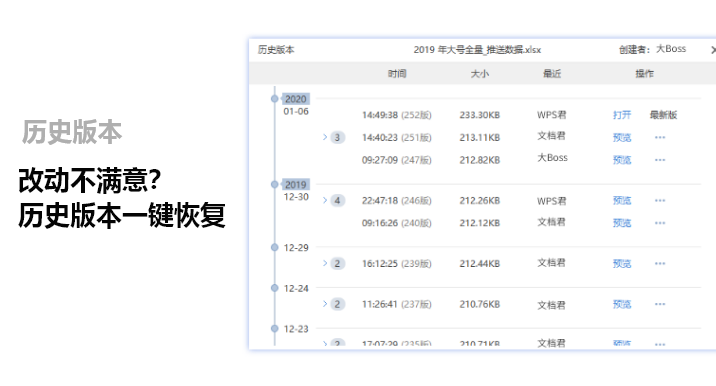Viewport: 716px width, 386px height.
Task: Open more options for the 09:27:09 version
Action: (x=660, y=160)
